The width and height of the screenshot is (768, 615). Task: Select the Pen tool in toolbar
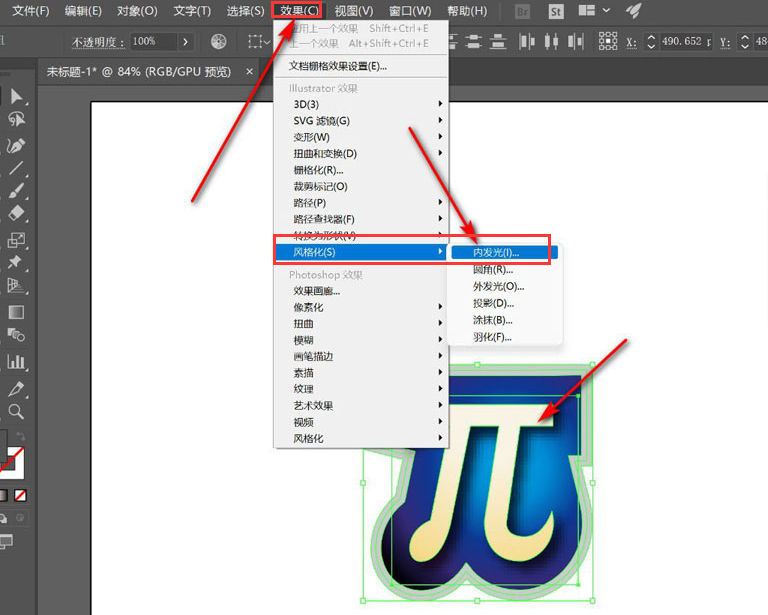(16, 145)
